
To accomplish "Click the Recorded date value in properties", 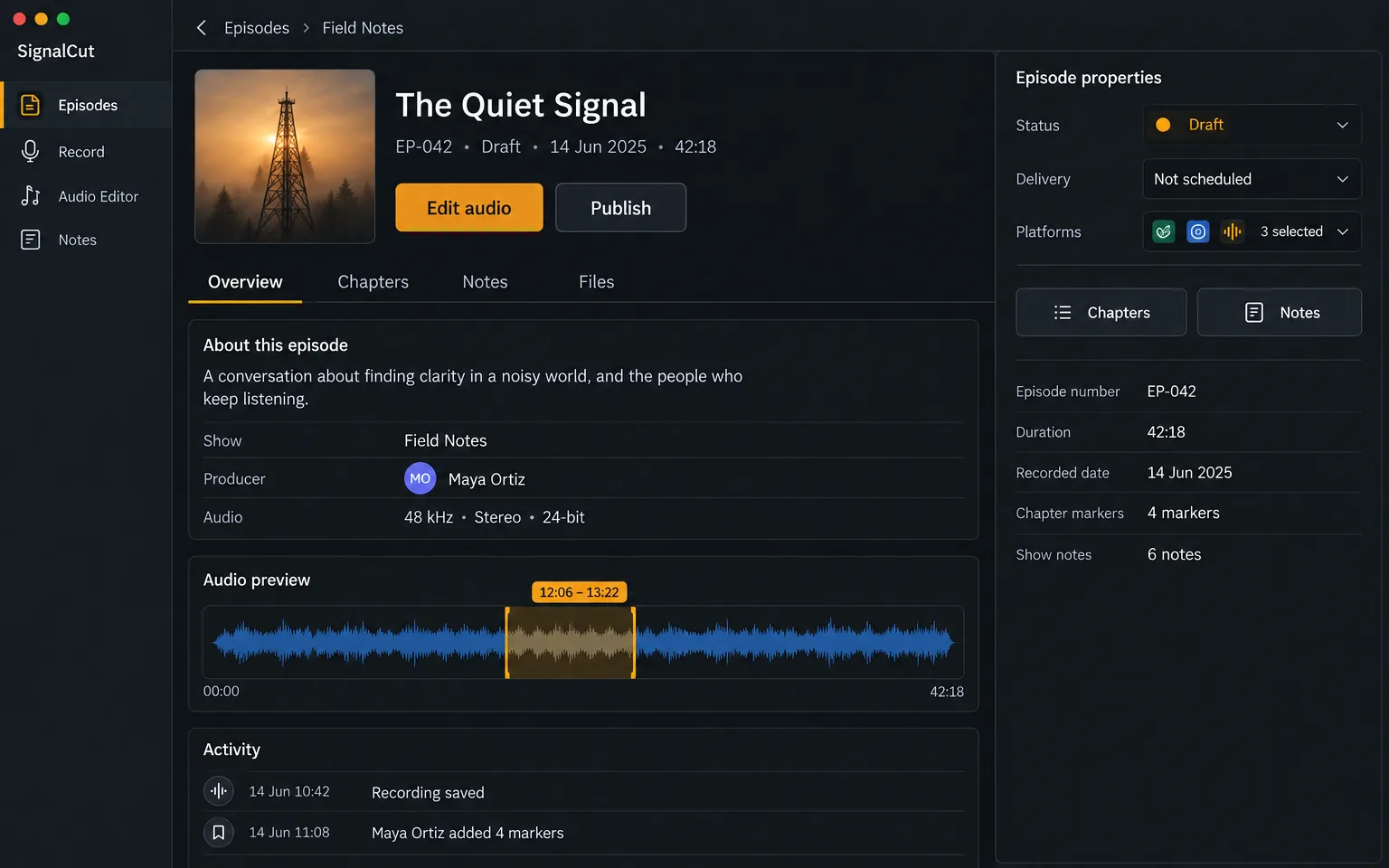I will click(x=1190, y=473).
